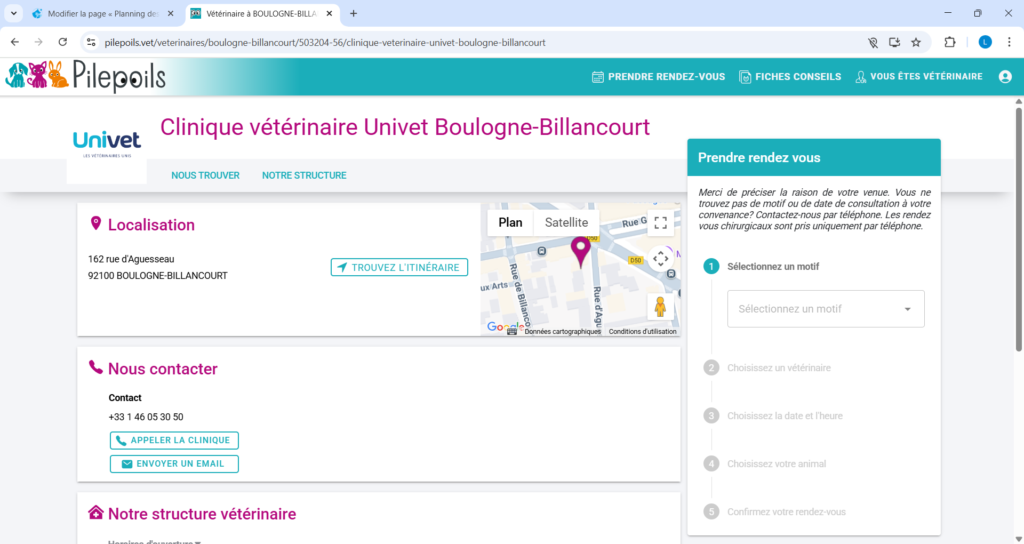Click ENVOYER UN EMAIL button
Image resolution: width=1024 pixels, height=544 pixels.
click(x=174, y=464)
